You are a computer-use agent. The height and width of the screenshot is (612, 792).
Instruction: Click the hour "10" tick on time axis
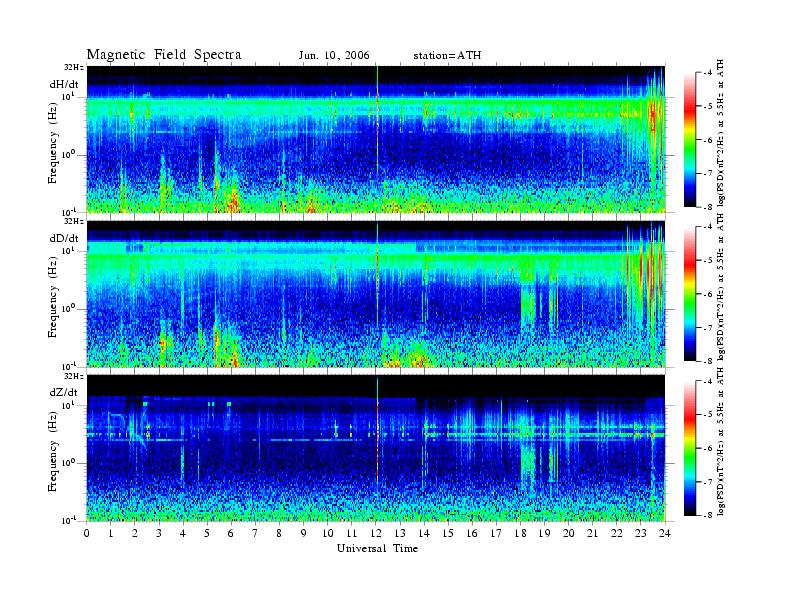click(328, 533)
